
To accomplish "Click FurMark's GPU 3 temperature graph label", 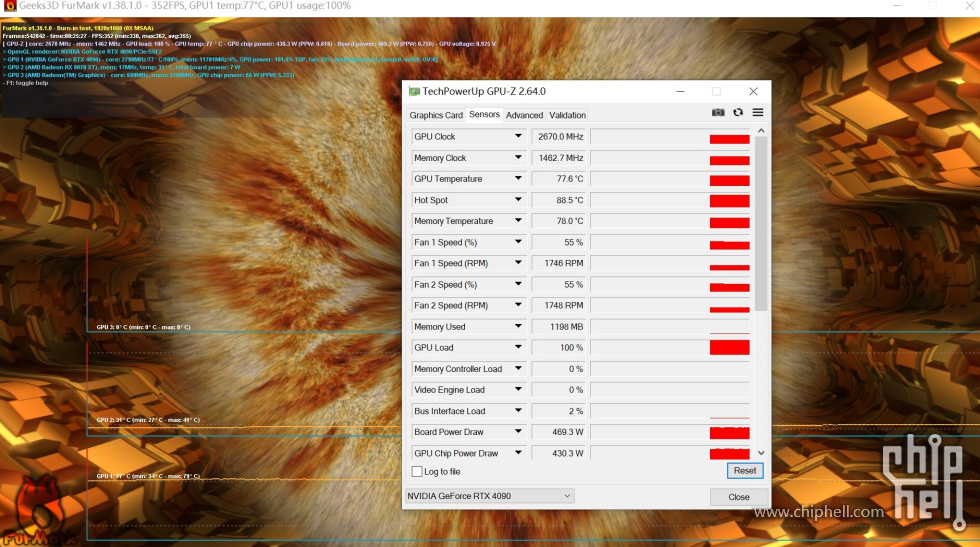I will (x=143, y=327).
